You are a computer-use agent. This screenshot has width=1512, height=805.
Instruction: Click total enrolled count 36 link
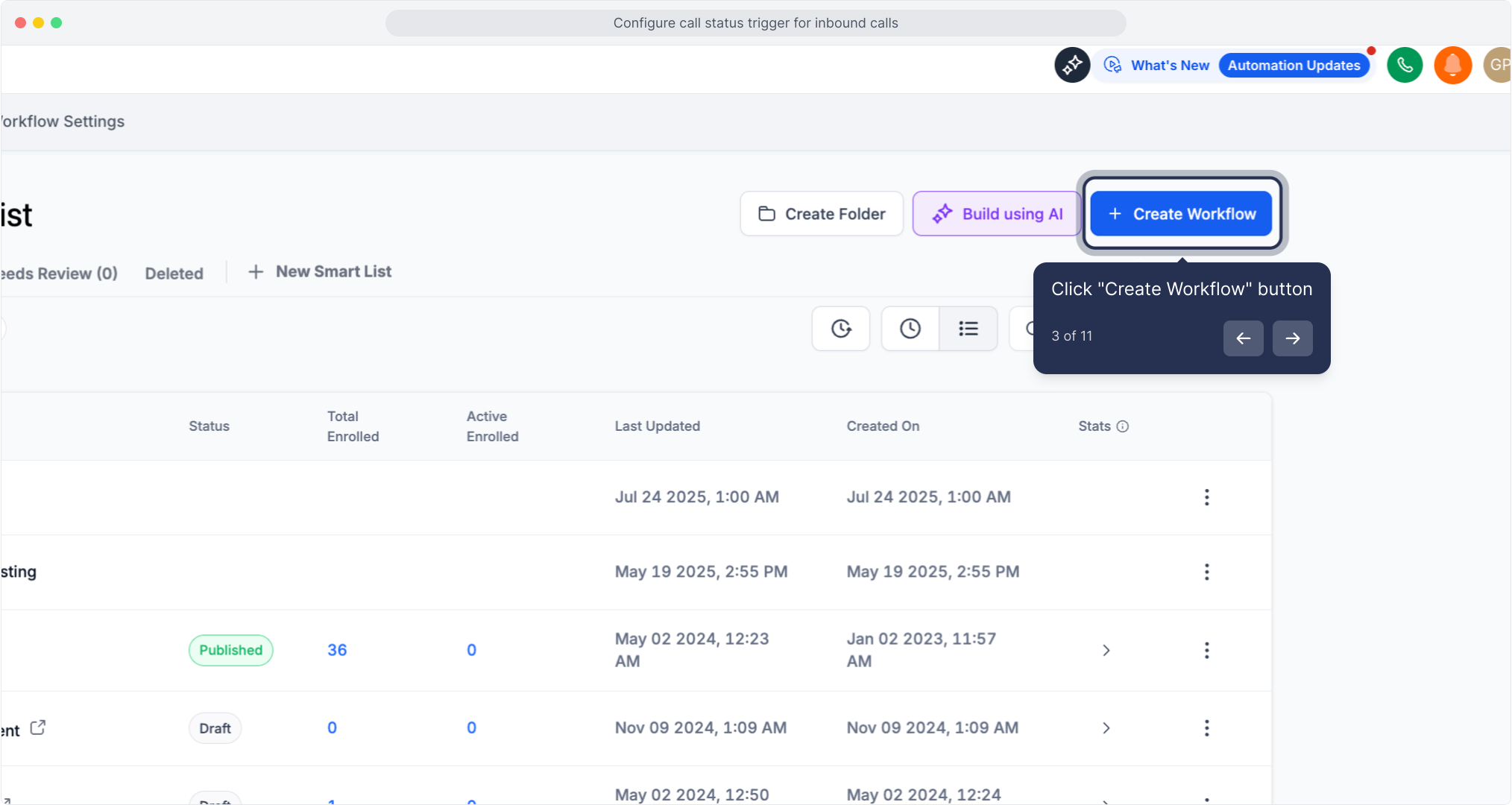coord(337,650)
